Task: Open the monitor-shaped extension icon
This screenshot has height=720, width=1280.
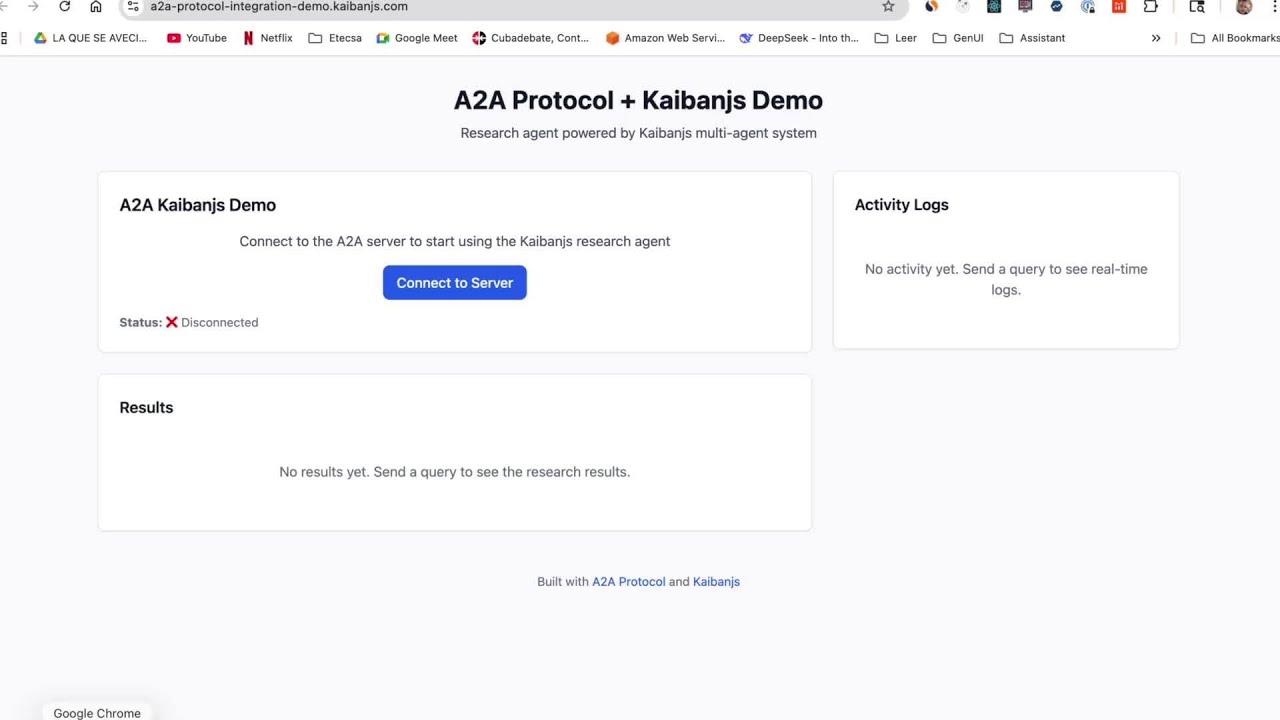Action: point(1025,6)
